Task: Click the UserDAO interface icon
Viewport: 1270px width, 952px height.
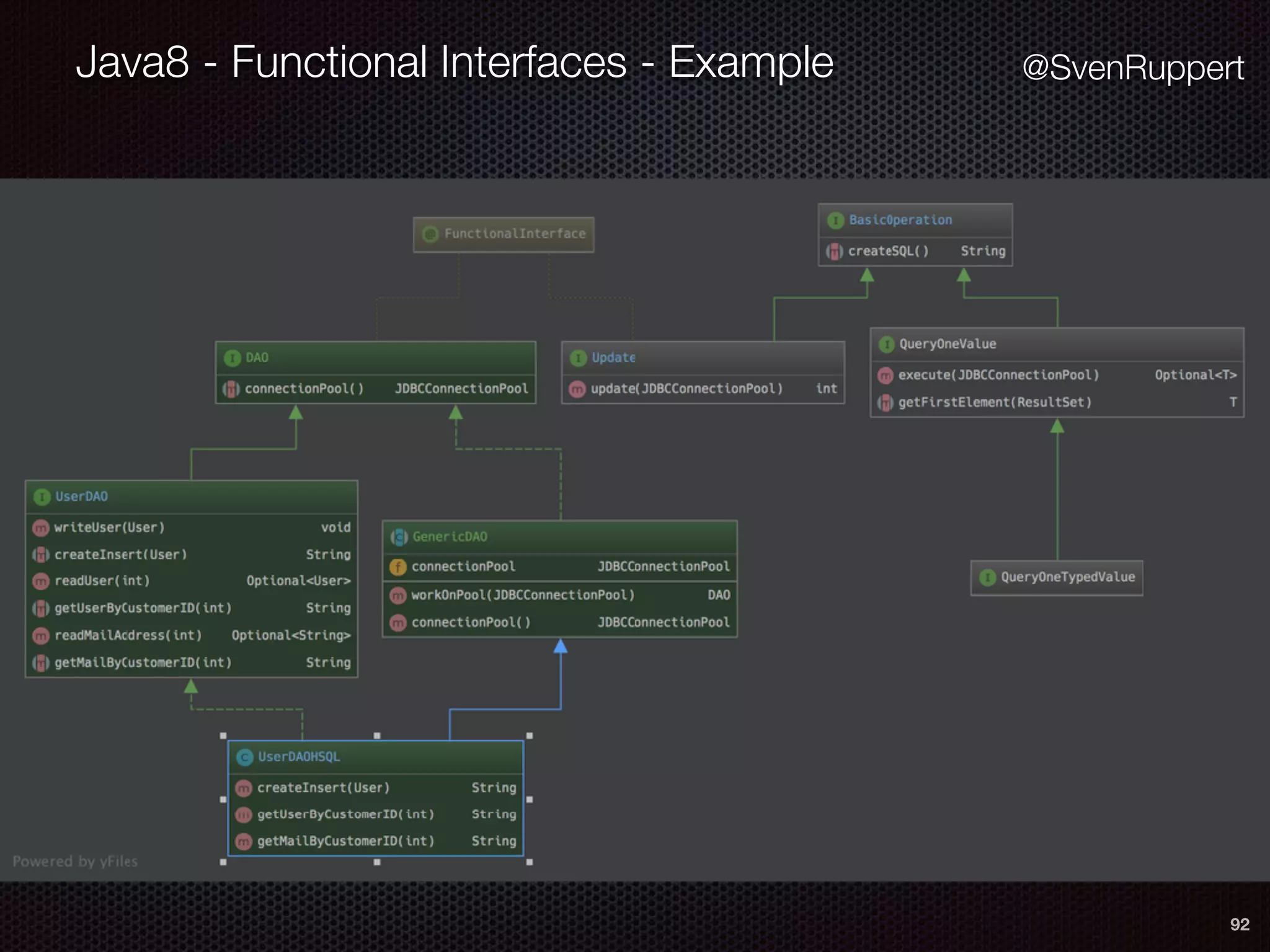Action: (x=42, y=496)
